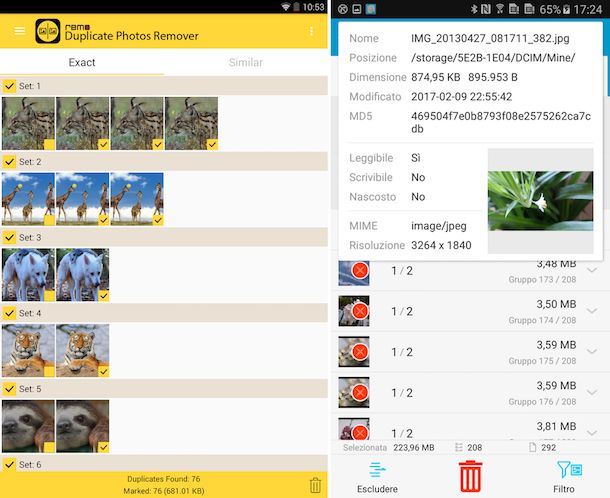Tap the NFC icon in the status bar

pos(486,9)
